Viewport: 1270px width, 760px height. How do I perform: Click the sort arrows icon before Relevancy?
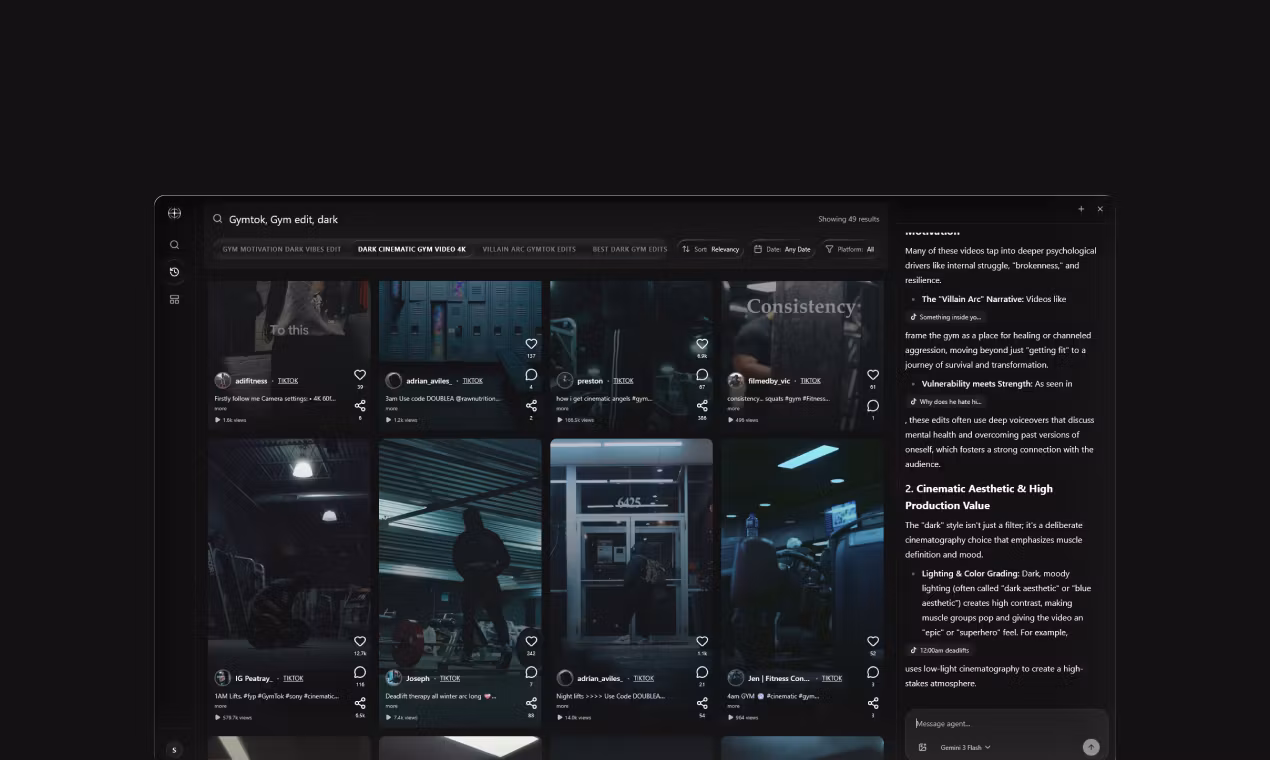(687, 249)
